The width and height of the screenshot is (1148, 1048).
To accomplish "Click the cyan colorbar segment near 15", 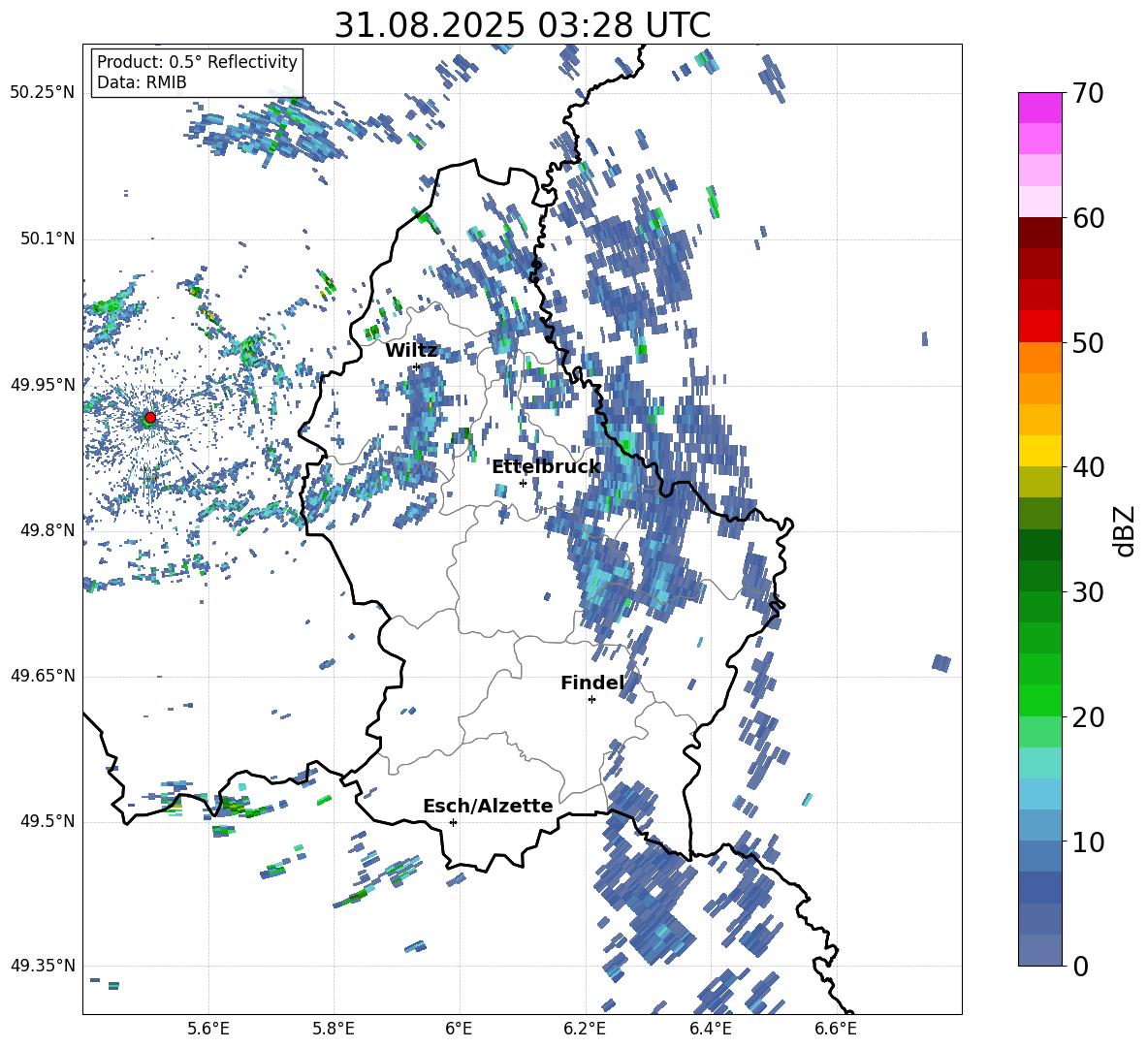I will pyautogui.click(x=1039, y=763).
